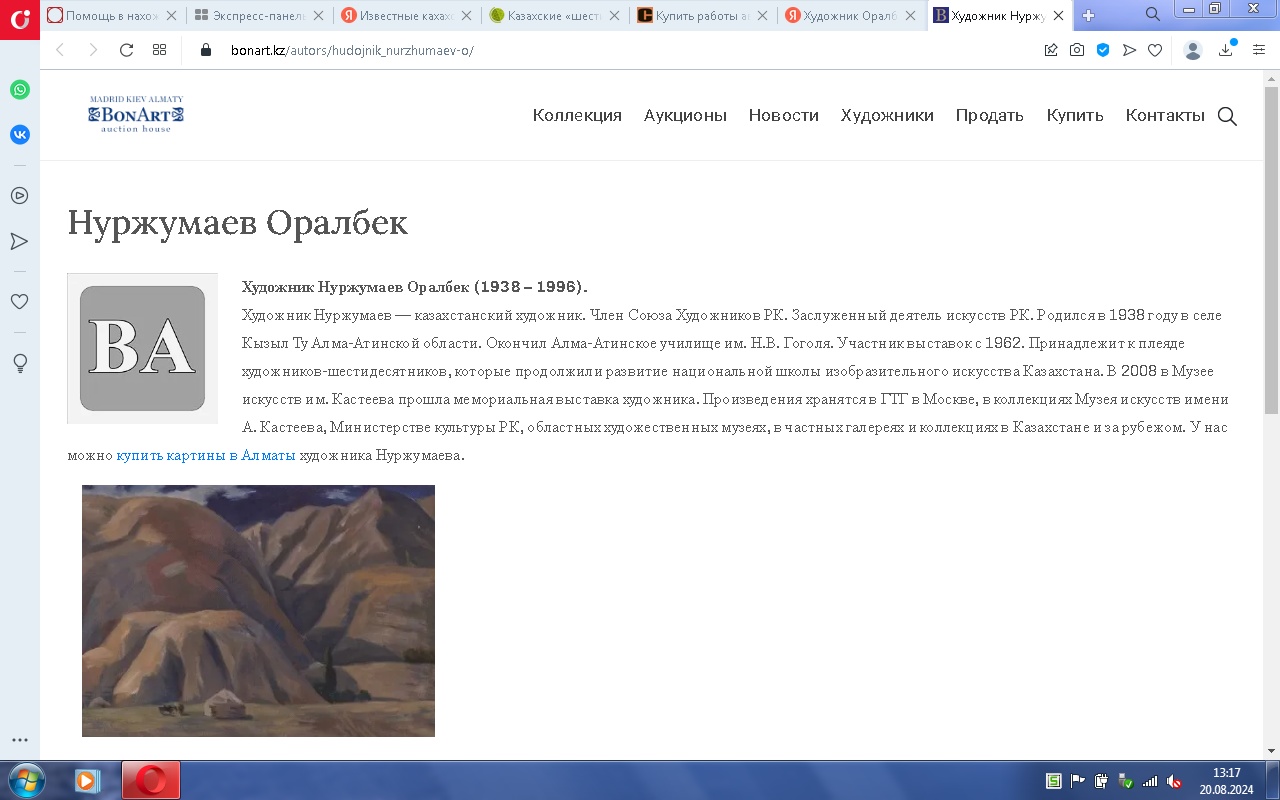Open the Windows Start menu
Screen dimensions: 1280x800
[x=25, y=780]
